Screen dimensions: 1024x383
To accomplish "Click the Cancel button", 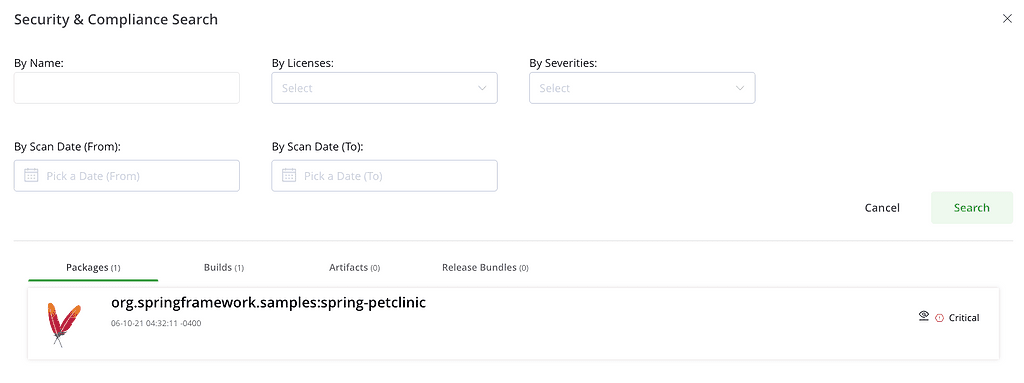I will coord(882,208).
